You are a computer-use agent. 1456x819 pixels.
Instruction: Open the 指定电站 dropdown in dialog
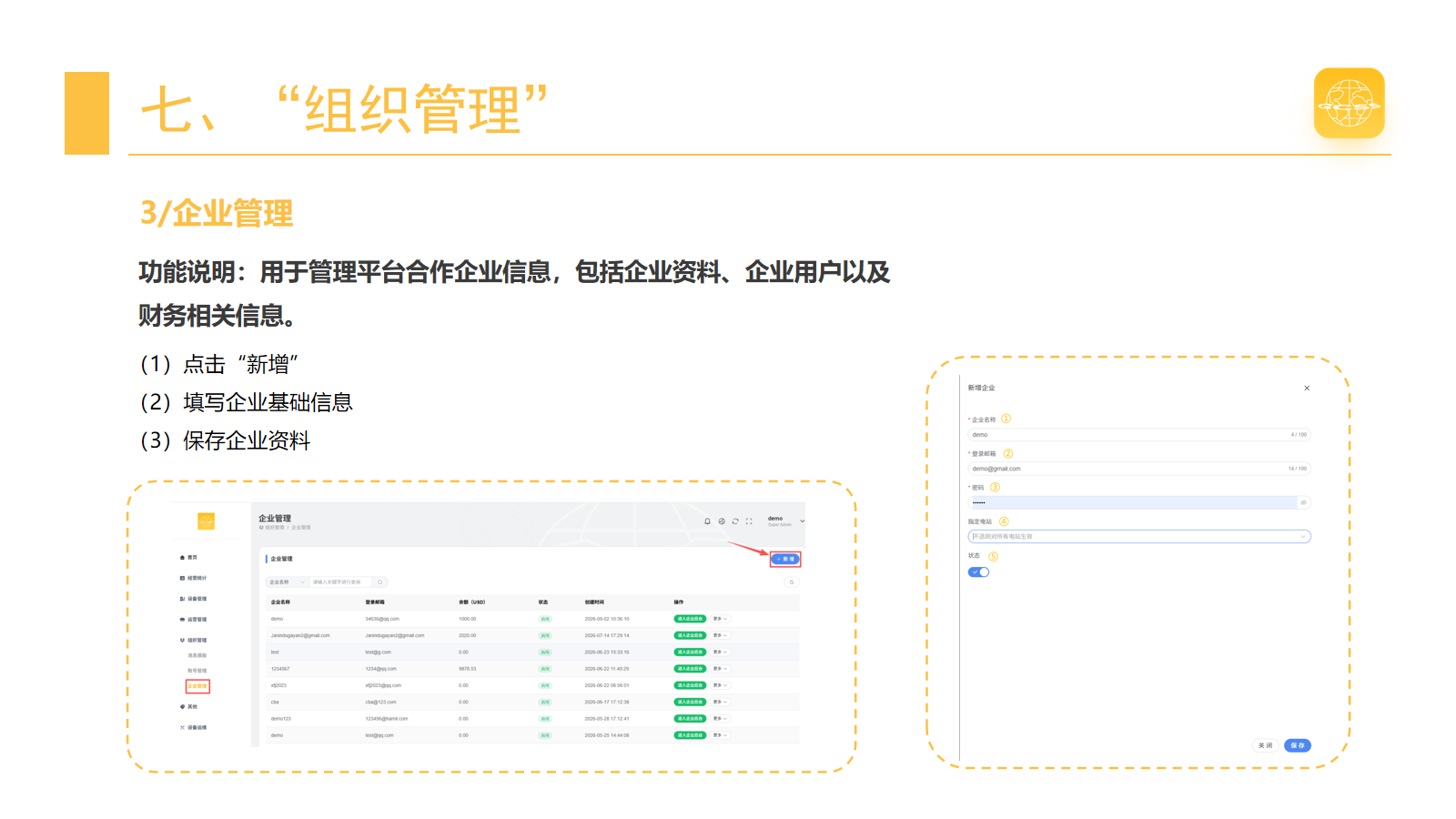pyautogui.click(x=1139, y=537)
